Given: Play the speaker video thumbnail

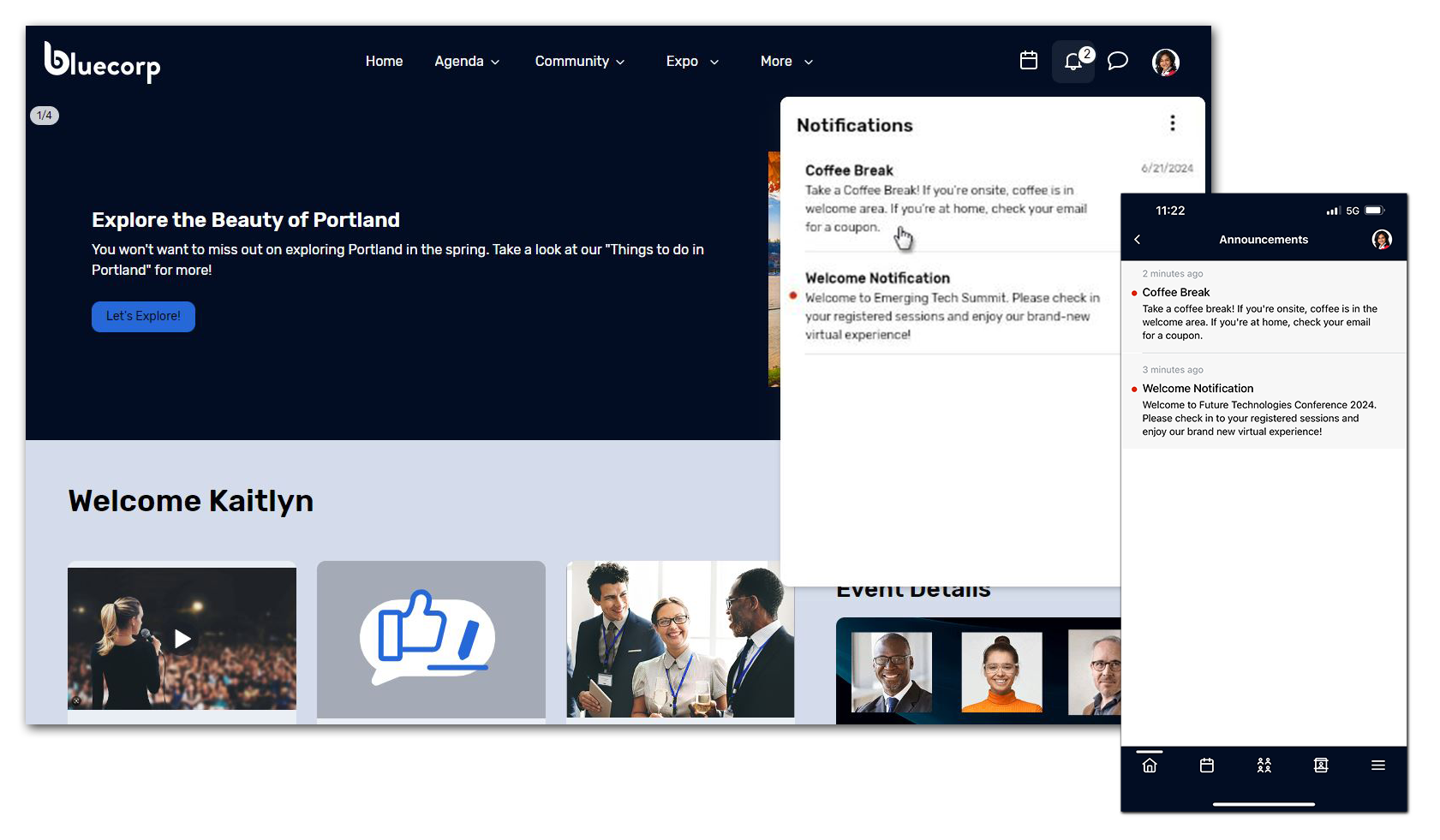Looking at the screenshot, I should [x=182, y=639].
